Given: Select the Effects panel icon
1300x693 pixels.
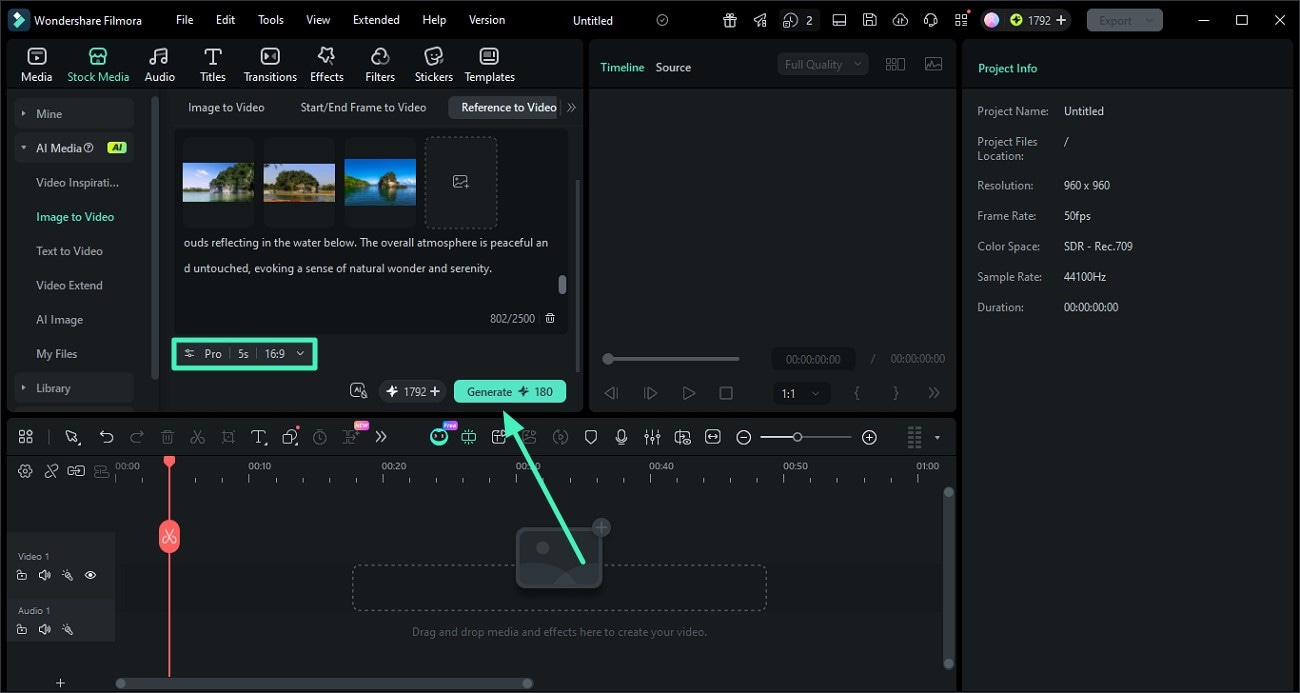Looking at the screenshot, I should pyautogui.click(x=326, y=62).
